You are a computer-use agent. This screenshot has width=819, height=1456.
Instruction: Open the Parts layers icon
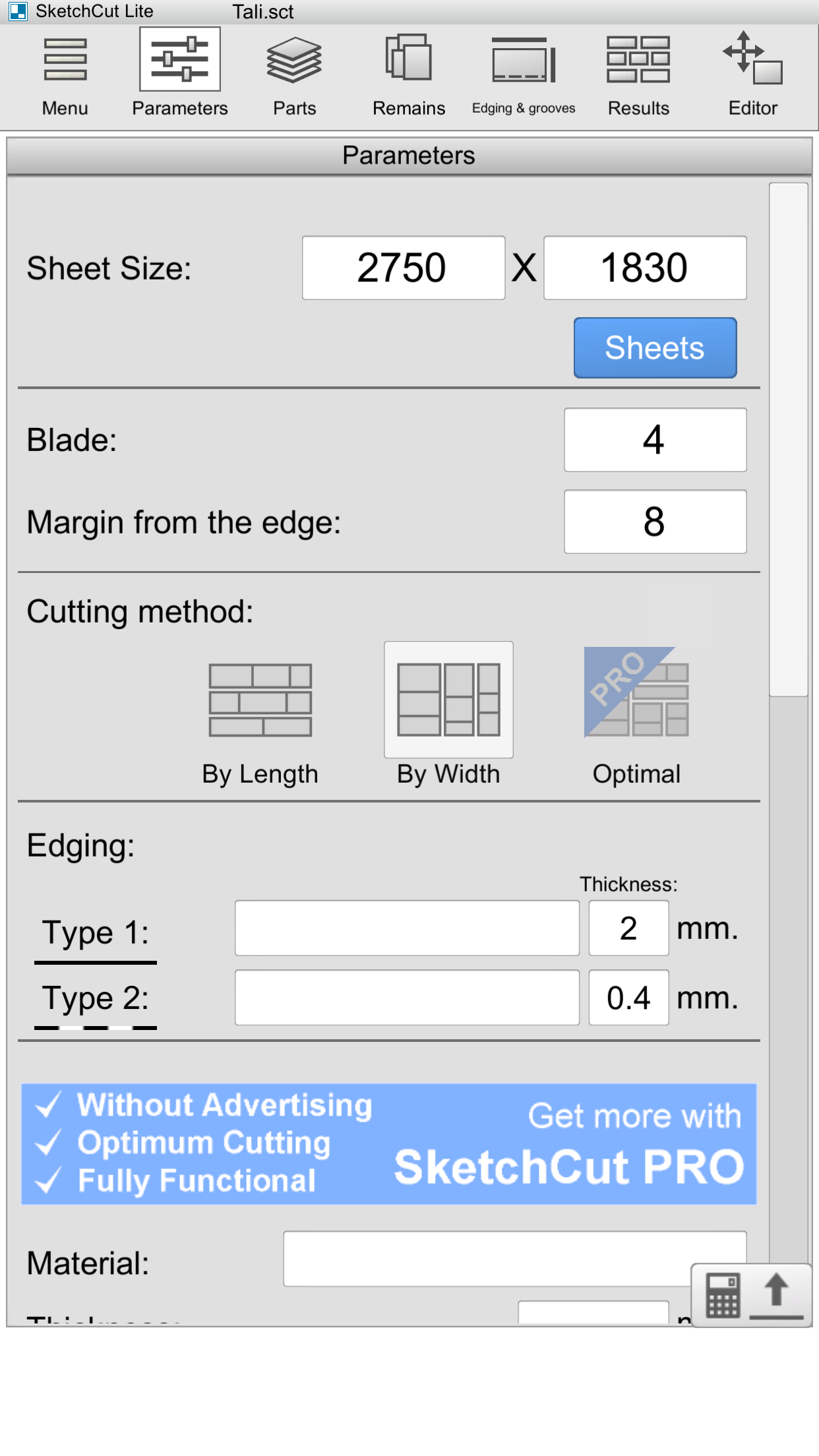(294, 74)
